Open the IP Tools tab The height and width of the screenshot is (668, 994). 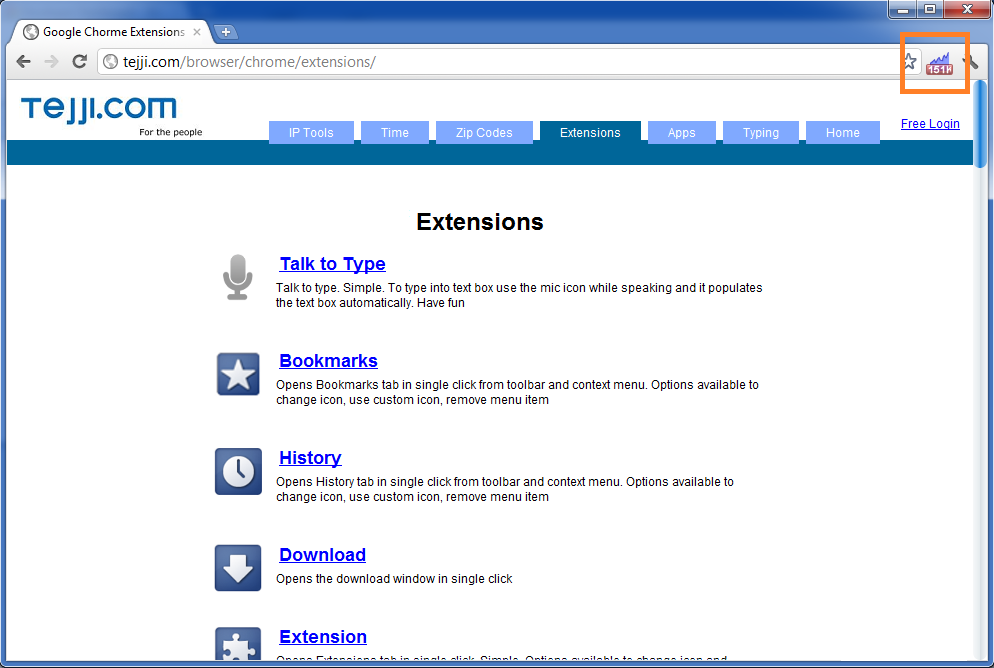point(311,132)
